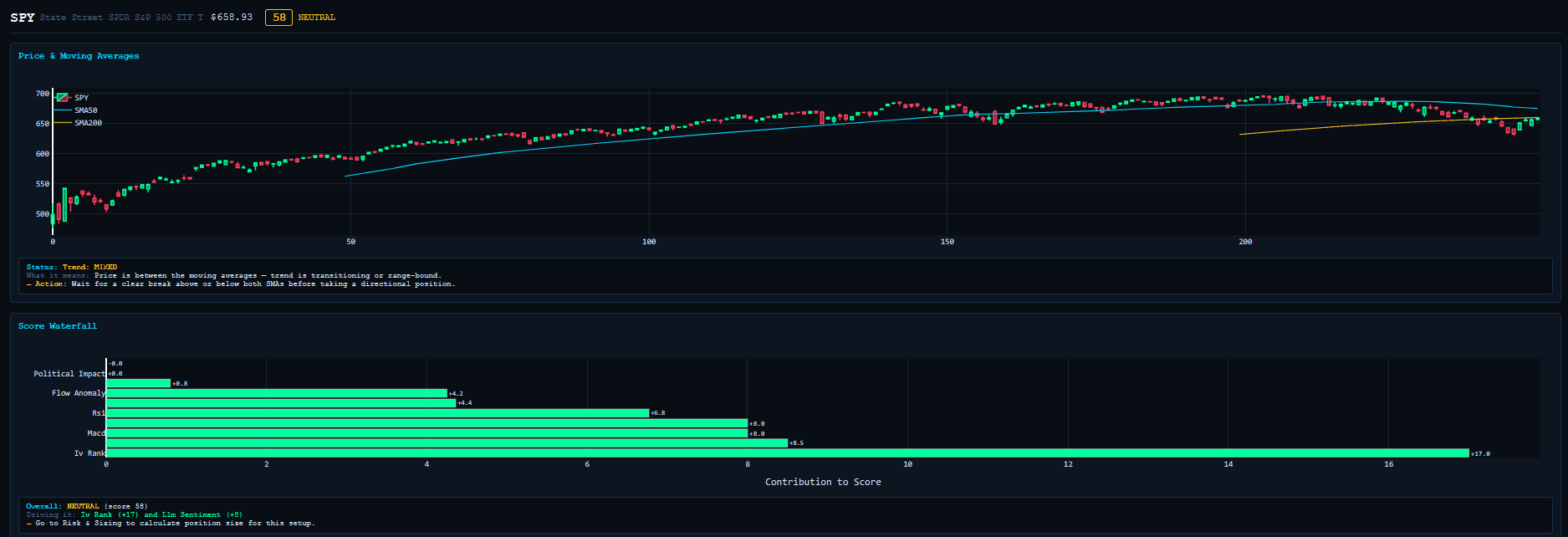
Task: Click the +17.0 value label
Action: (1480, 453)
